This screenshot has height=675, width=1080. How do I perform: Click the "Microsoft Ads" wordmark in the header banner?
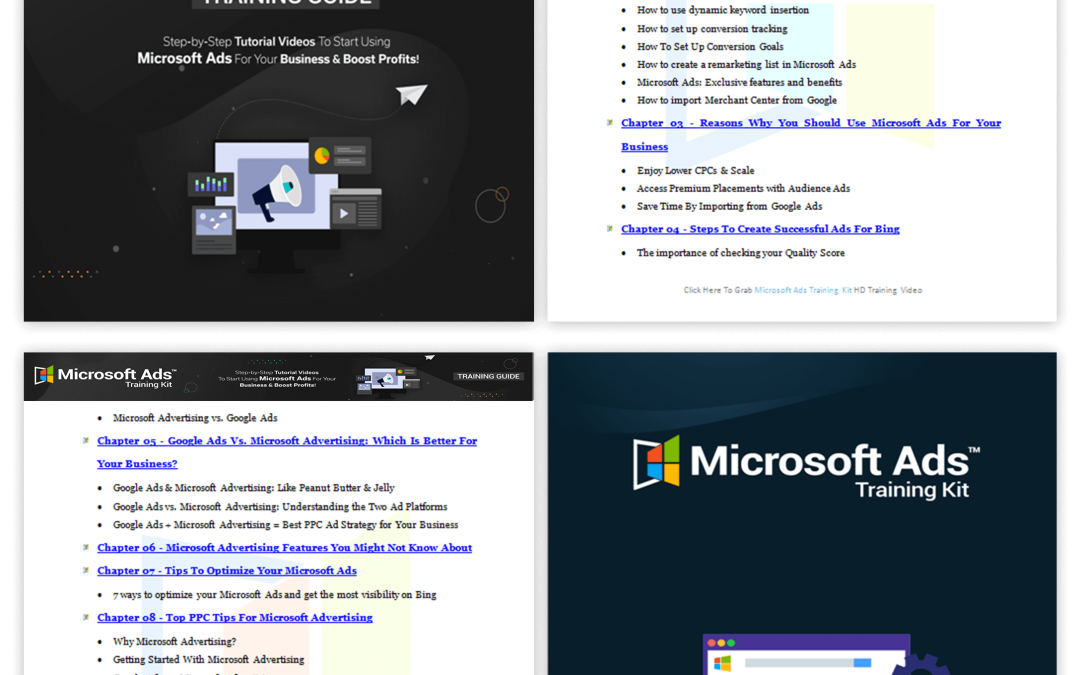click(x=116, y=374)
